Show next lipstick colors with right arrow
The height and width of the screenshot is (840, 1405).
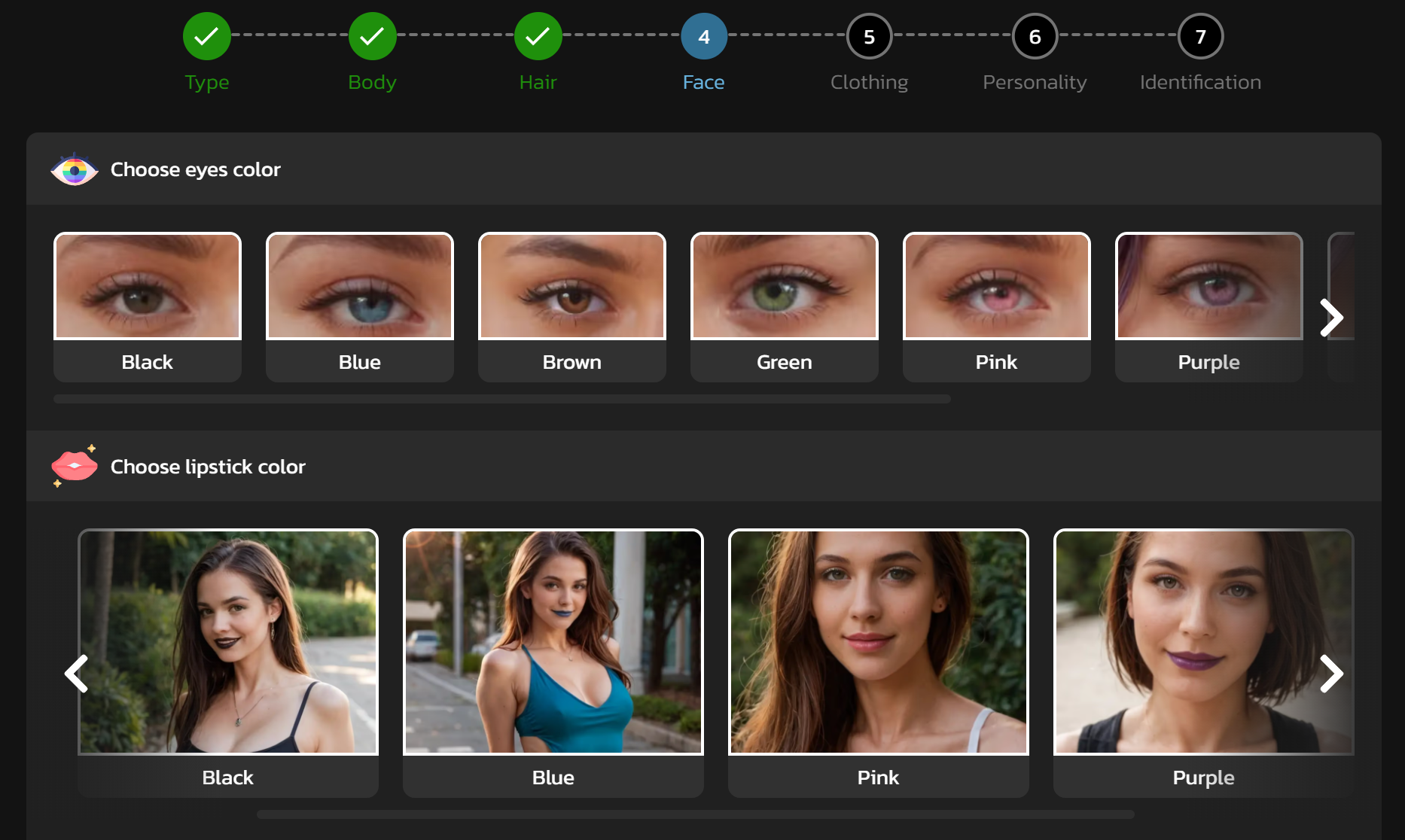(x=1331, y=674)
